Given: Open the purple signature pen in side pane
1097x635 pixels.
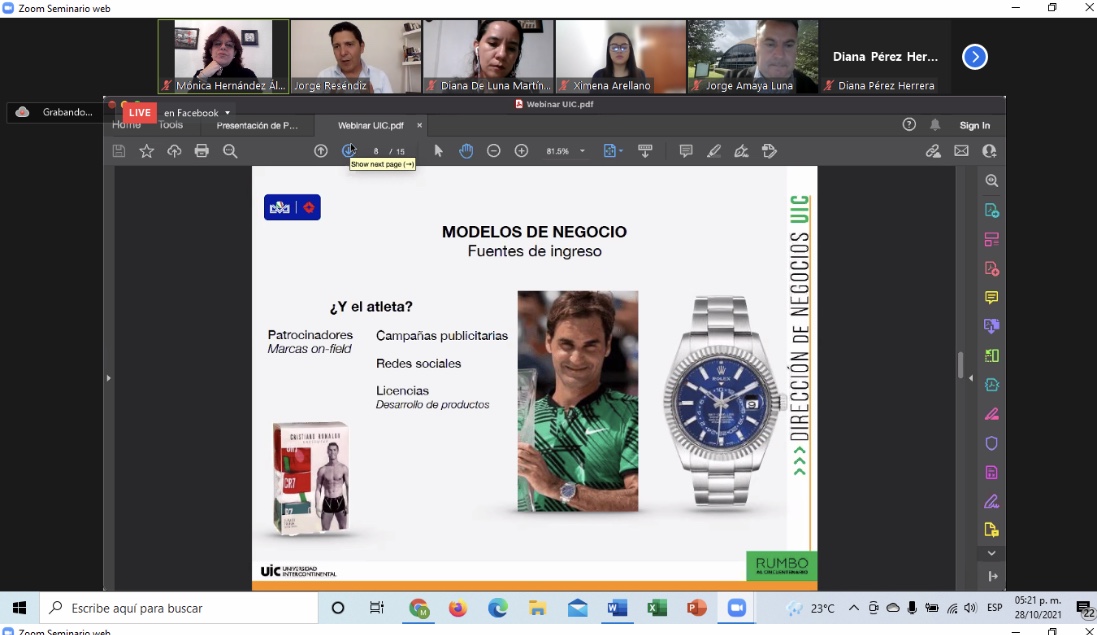Looking at the screenshot, I should click(991, 501).
